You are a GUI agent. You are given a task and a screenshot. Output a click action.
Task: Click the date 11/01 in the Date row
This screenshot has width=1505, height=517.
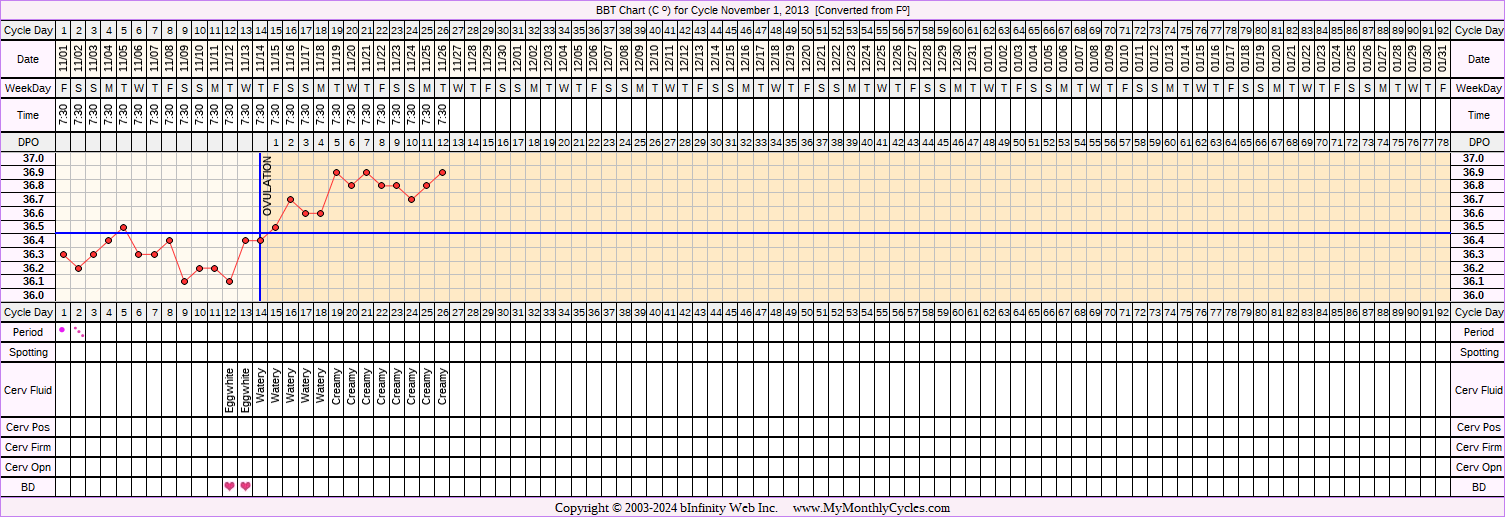[x=63, y=60]
